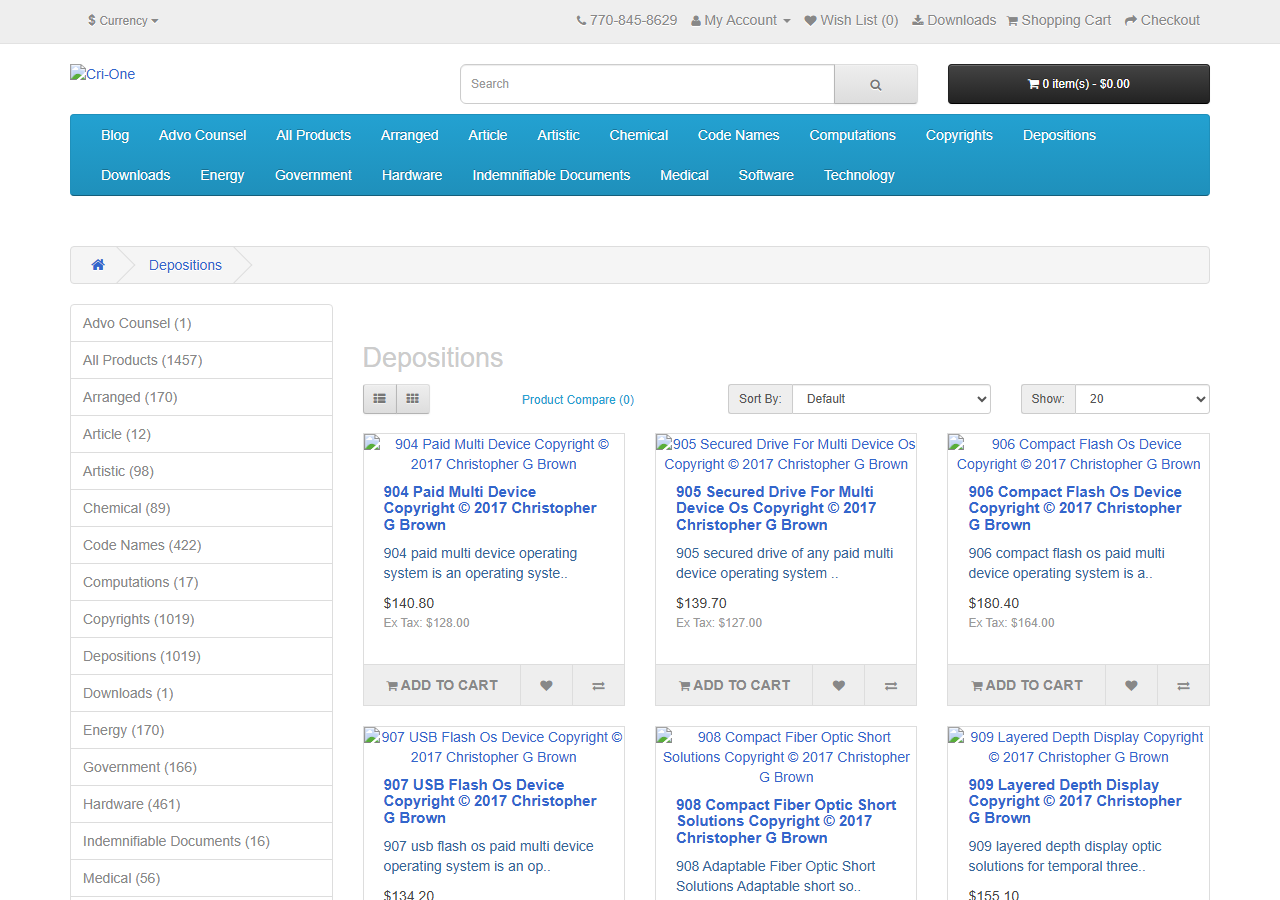
Task: Open the Sort By select box
Action: [891, 399]
